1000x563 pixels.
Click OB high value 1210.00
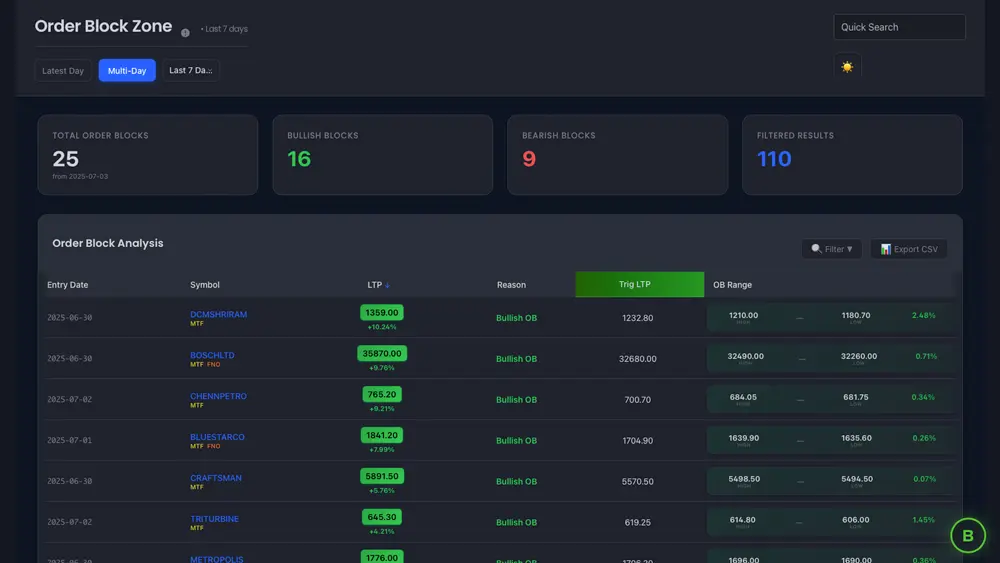tap(743, 315)
